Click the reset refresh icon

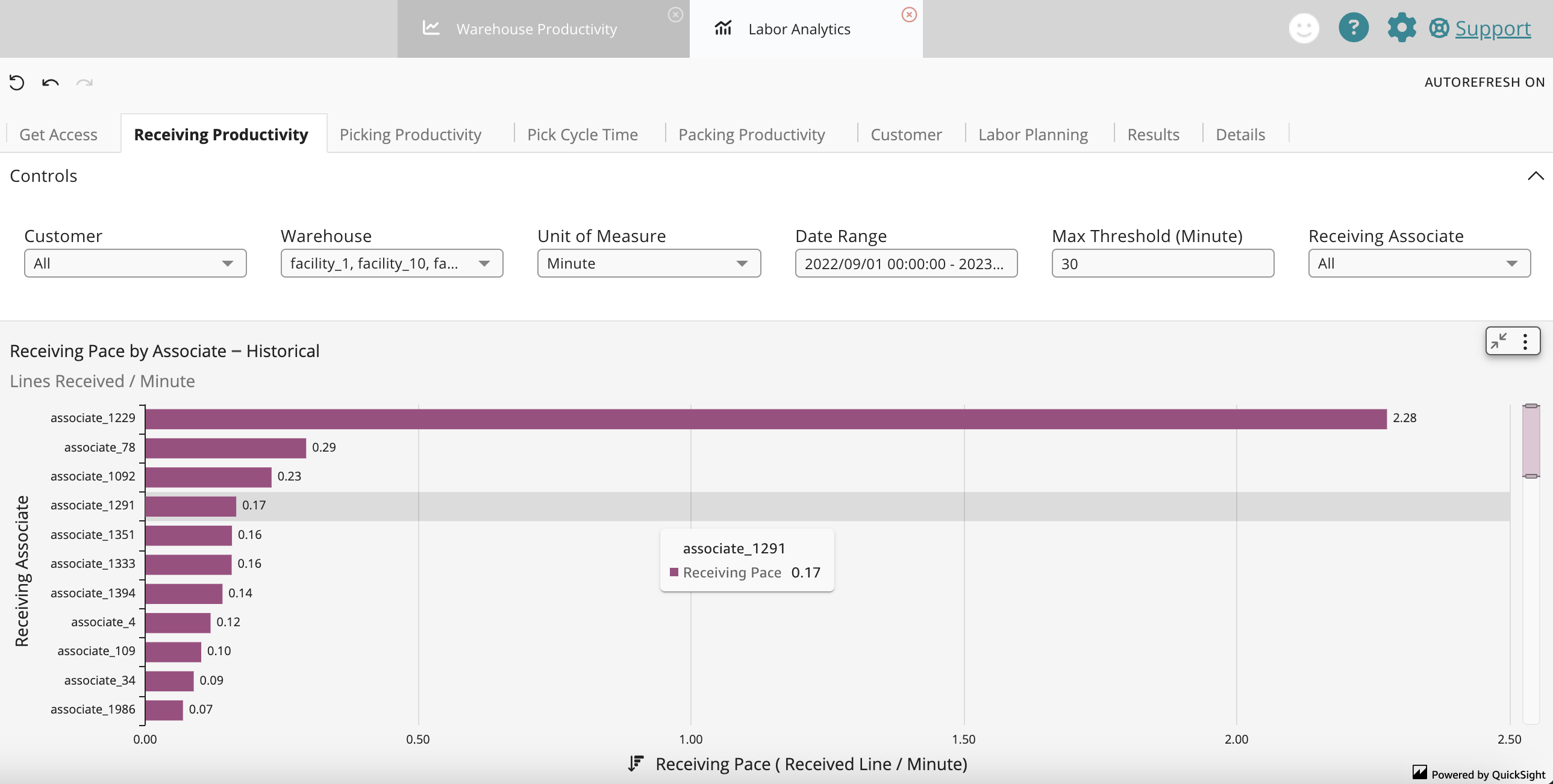17,82
